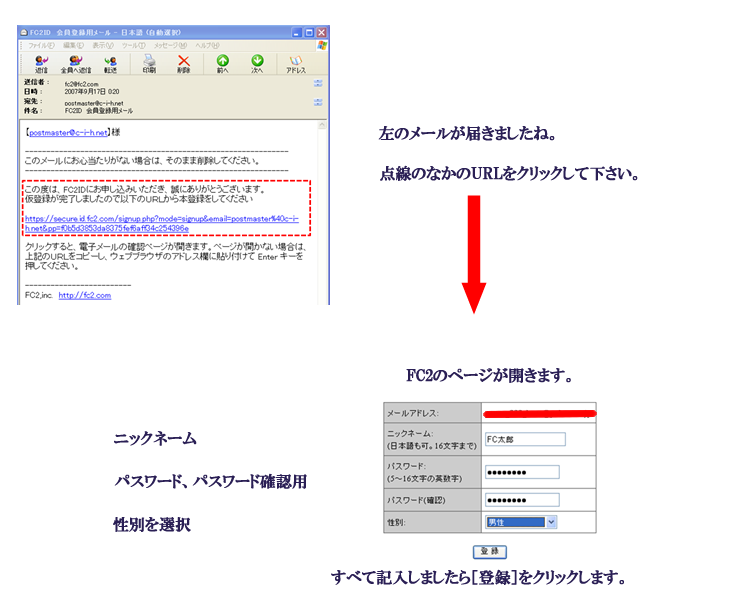The height and width of the screenshot is (600, 750).
Task: Click the postmaster@c-i-h.net greeting link
Action: 68,133
